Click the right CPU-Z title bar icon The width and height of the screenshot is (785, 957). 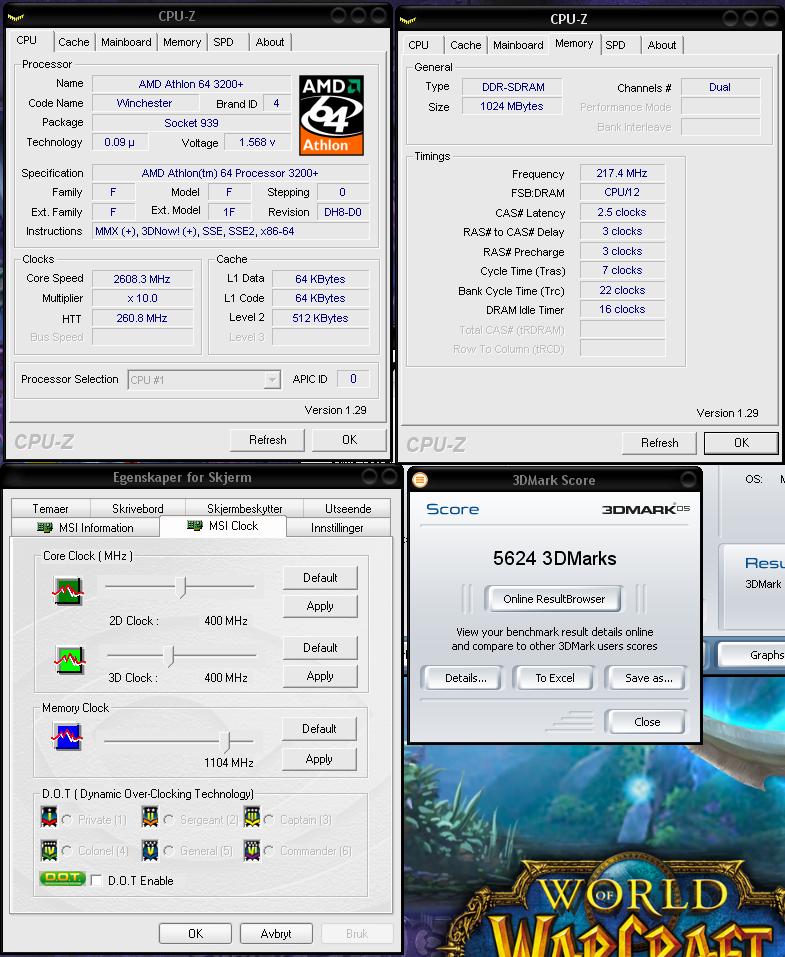(x=408, y=20)
